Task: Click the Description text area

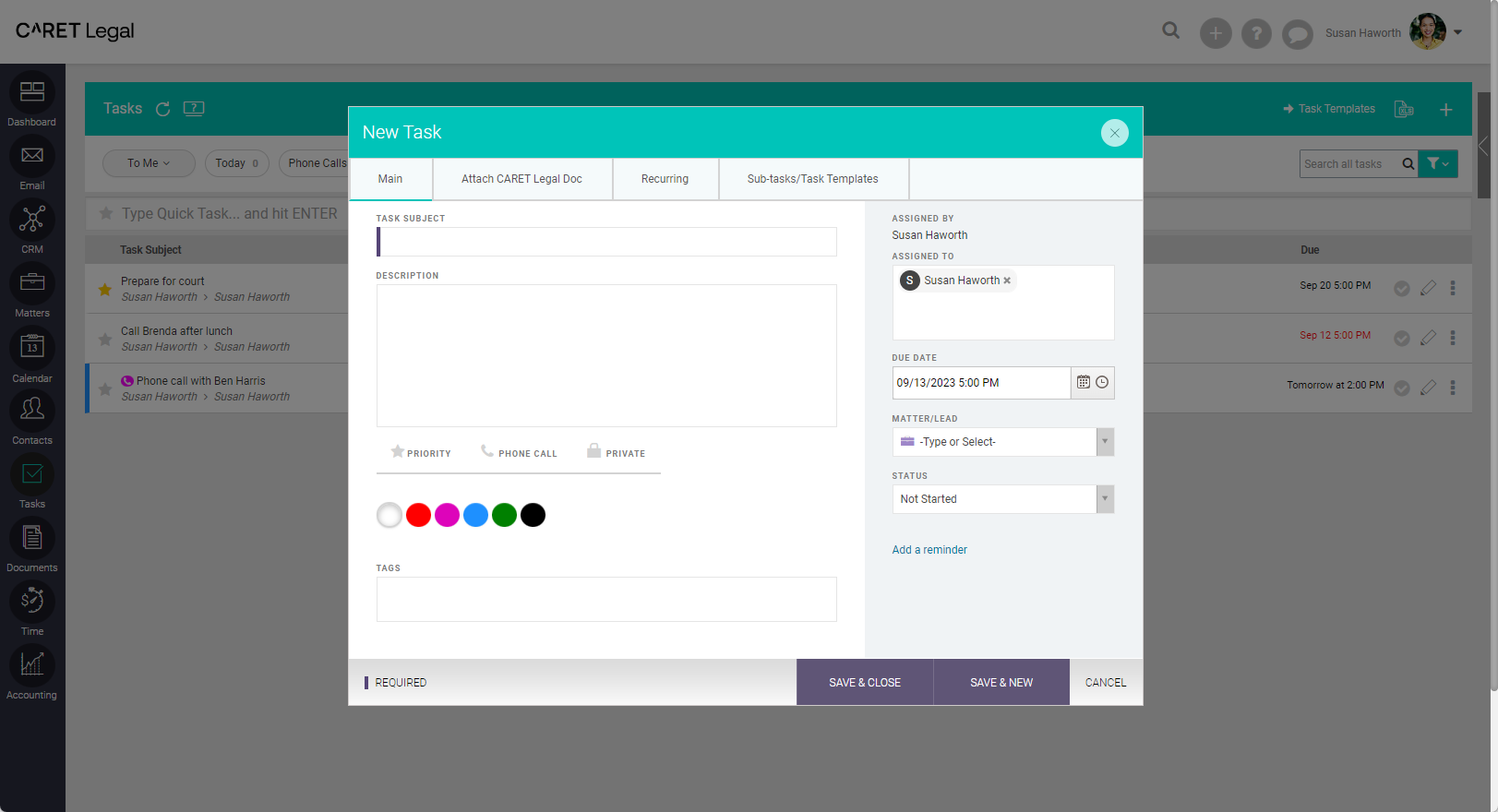Action: 606,355
